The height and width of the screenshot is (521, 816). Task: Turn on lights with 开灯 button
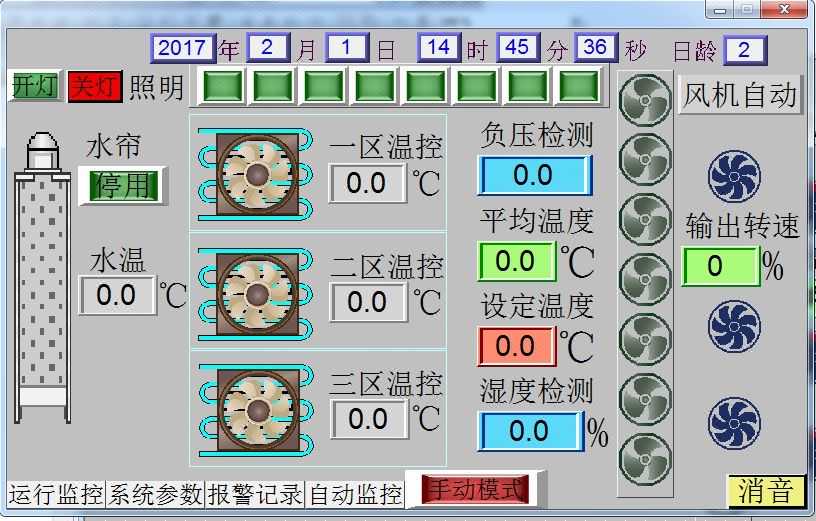(x=35, y=86)
